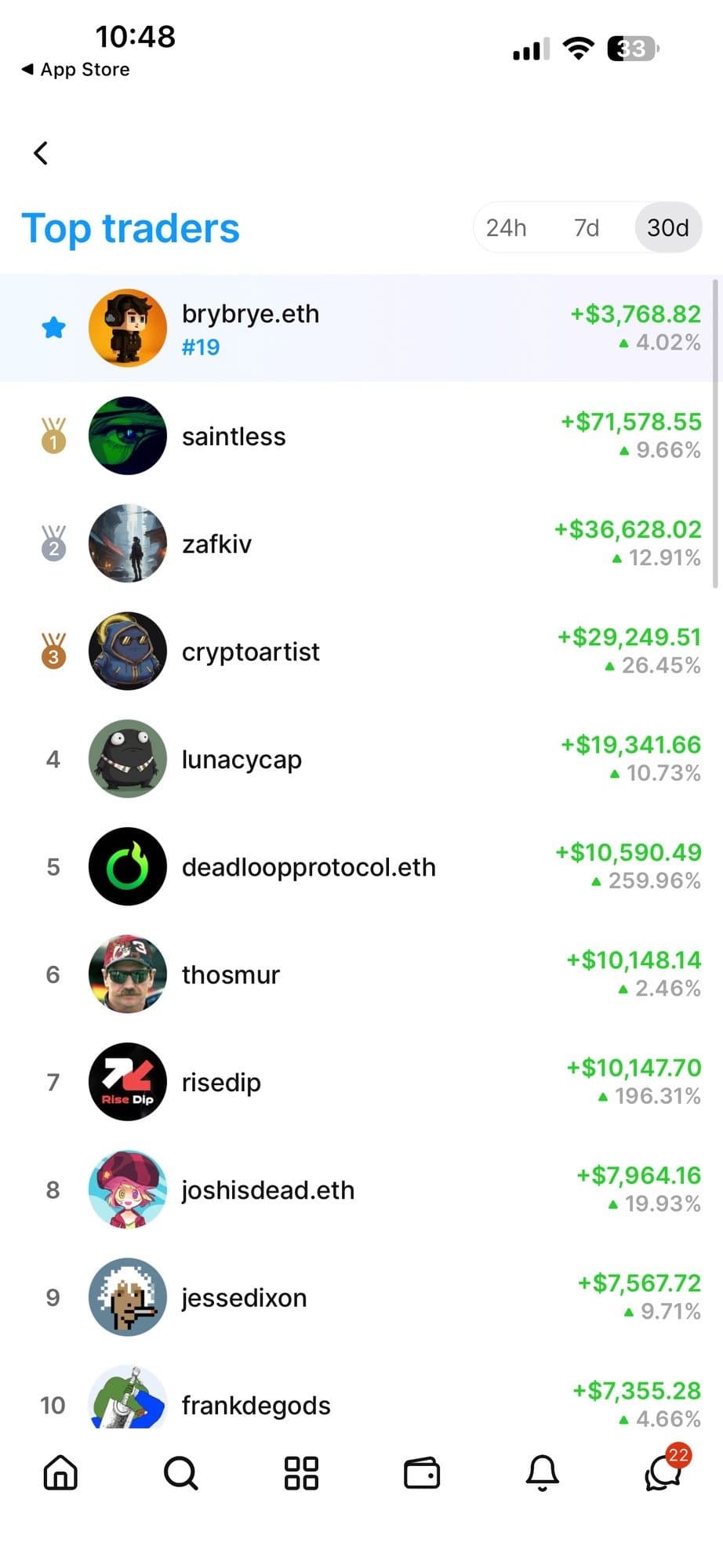Open the notifications bell icon
This screenshot has height=1568, width=723.
pyautogui.click(x=542, y=1472)
